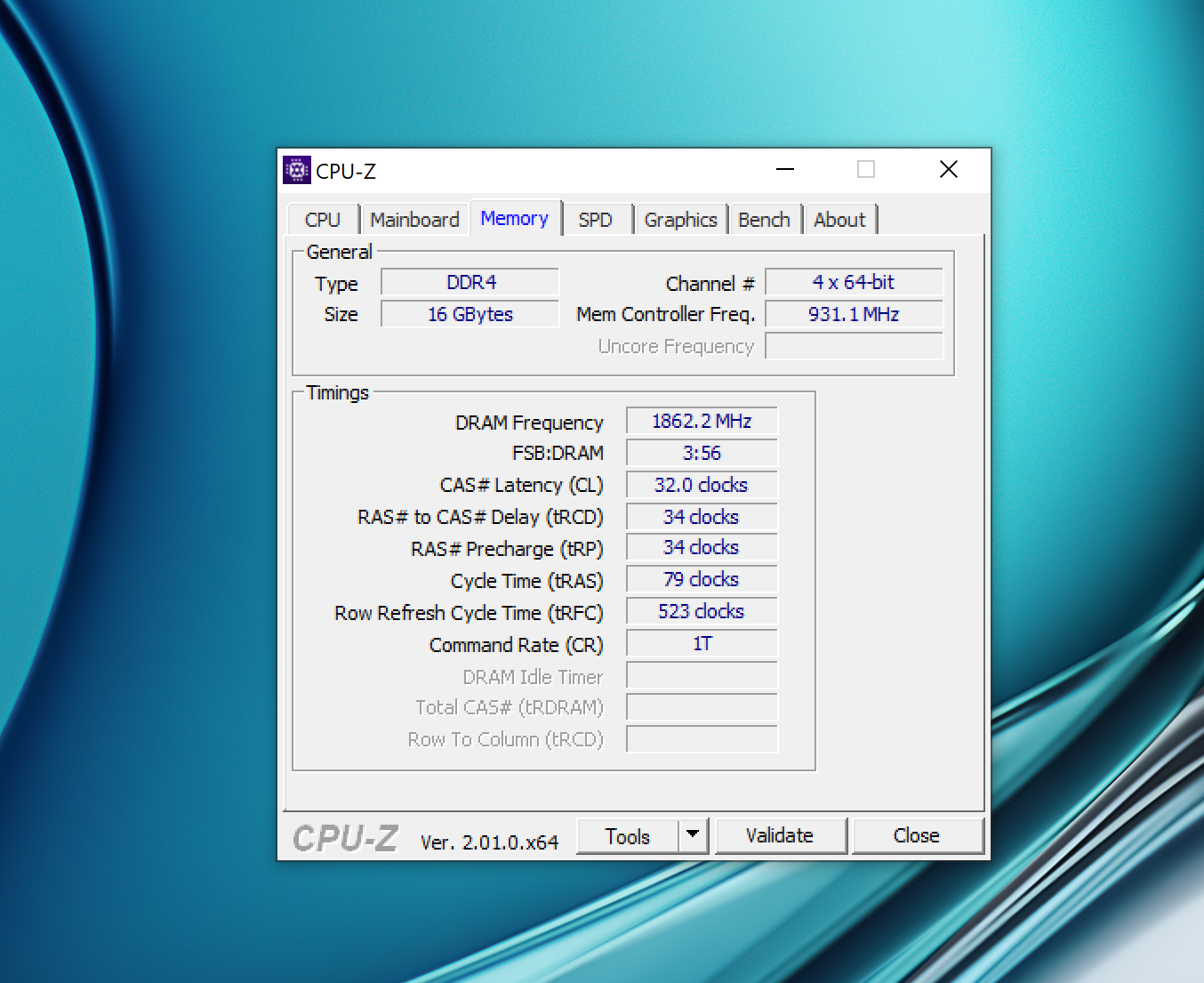
Task: Click the empty Row To Column field
Action: 702,739
